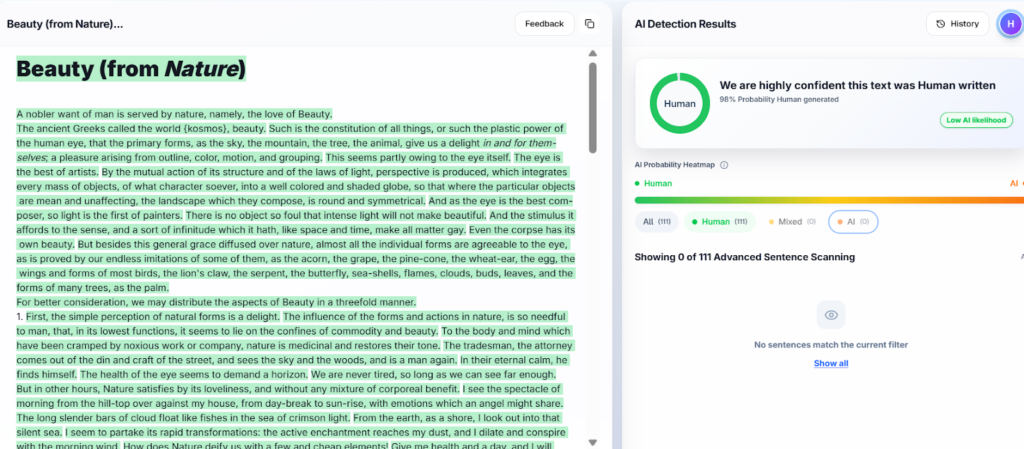Click the text 'AI Detection Results'
This screenshot has width=1024, height=449.
[685, 24]
